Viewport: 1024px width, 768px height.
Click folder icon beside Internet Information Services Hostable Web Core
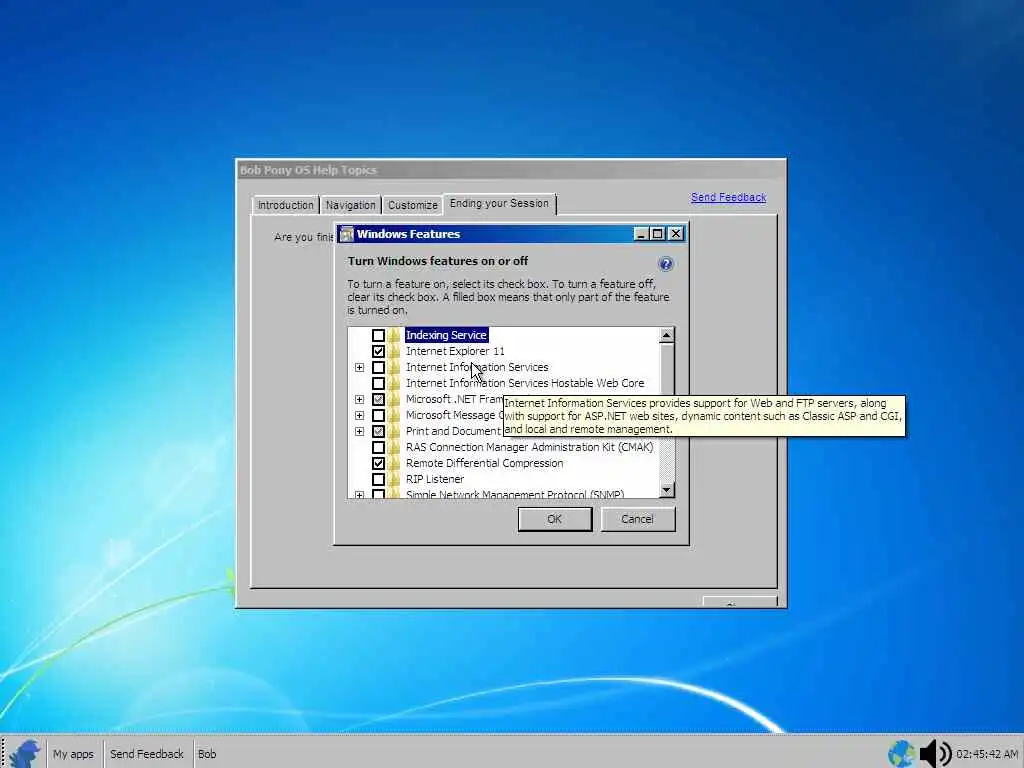pos(394,383)
